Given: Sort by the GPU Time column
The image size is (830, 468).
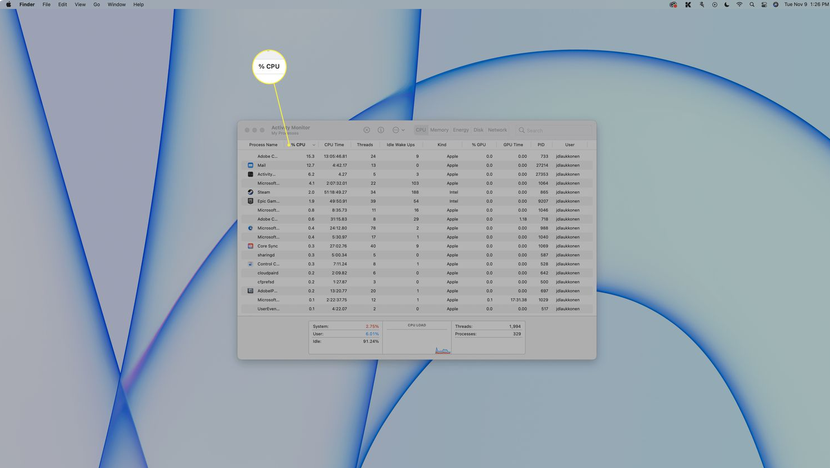Looking at the screenshot, I should (513, 145).
